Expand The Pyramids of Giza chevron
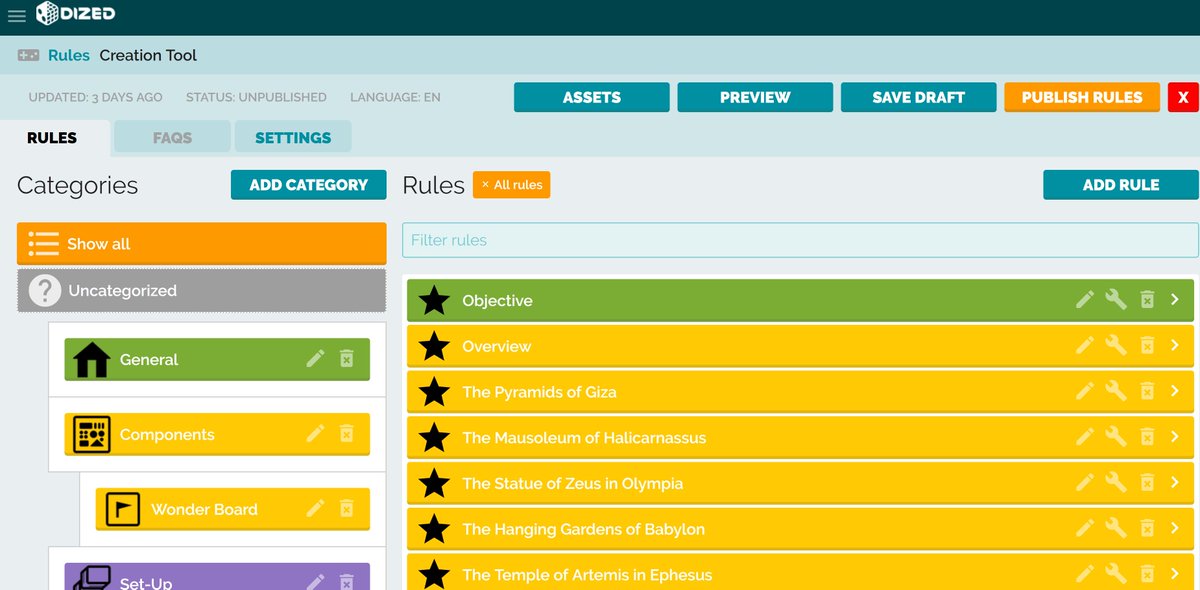This screenshot has width=1200, height=590. coord(1176,391)
